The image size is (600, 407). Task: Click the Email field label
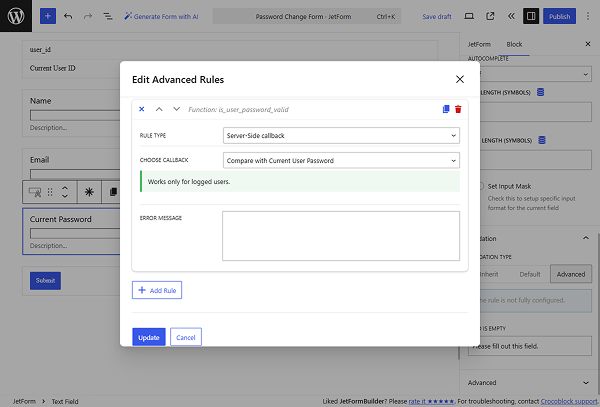39,160
